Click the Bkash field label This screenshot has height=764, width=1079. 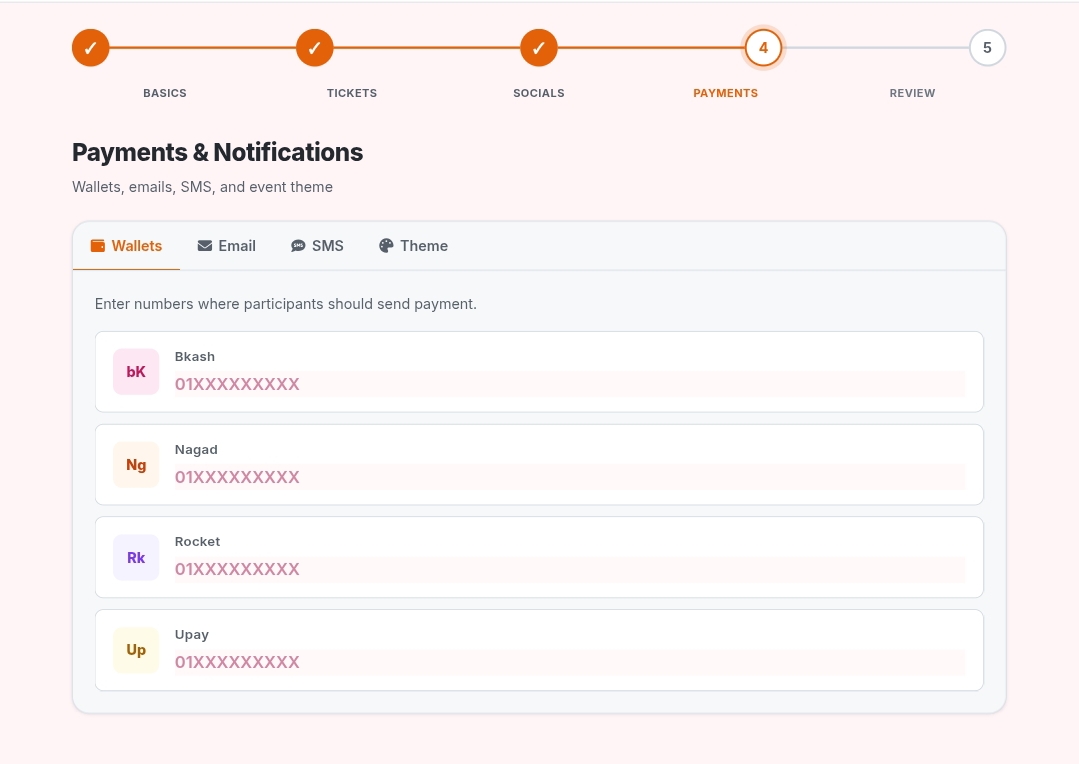click(195, 357)
